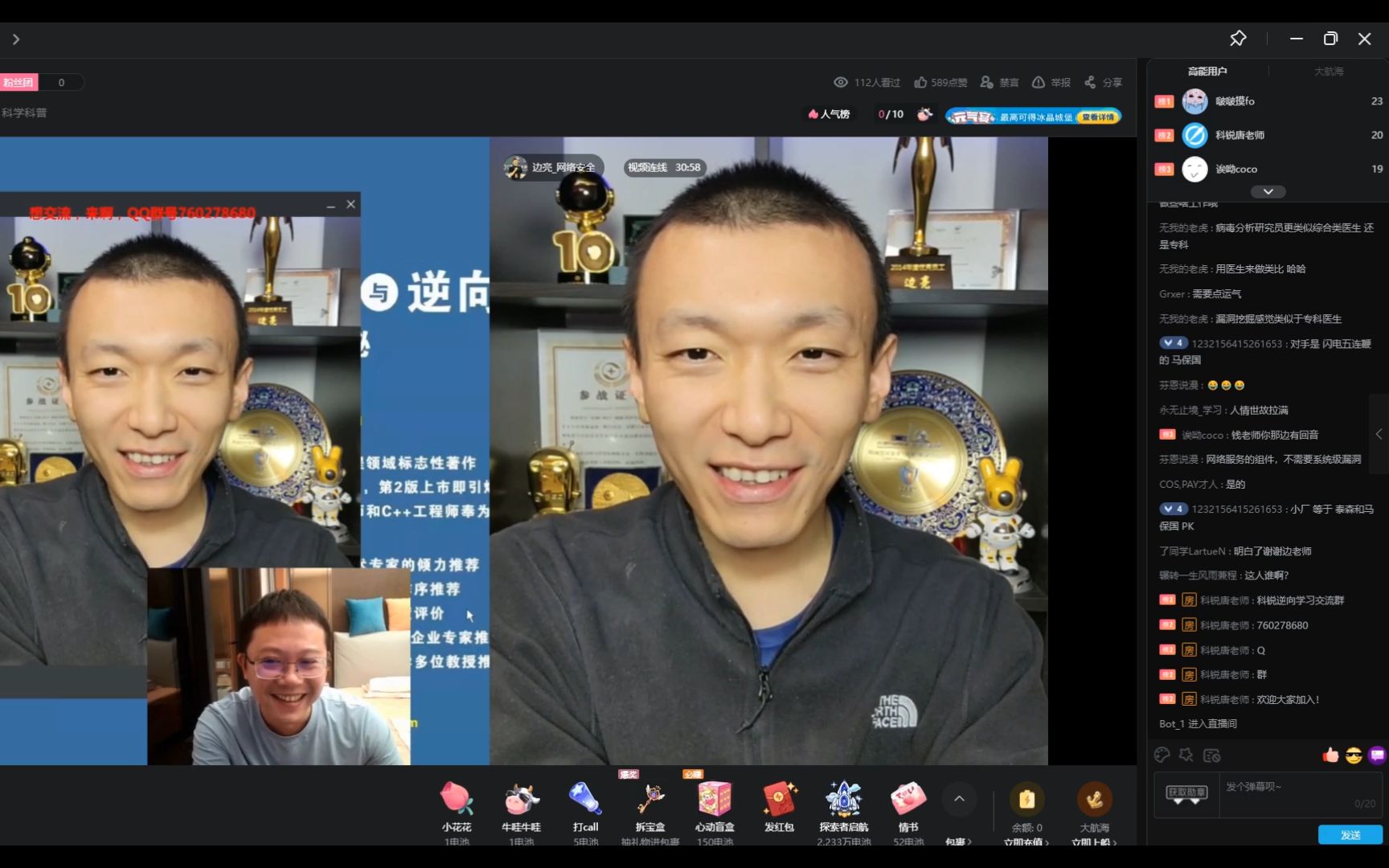
Task: Send the 小花花 flower gift
Action: pyautogui.click(x=457, y=800)
